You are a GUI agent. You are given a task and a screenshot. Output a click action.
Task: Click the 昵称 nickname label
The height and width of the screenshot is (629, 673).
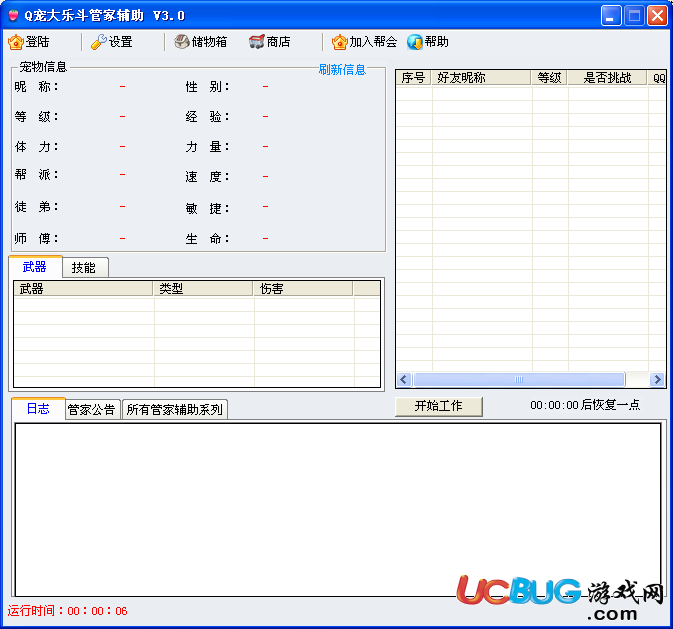click(36, 87)
